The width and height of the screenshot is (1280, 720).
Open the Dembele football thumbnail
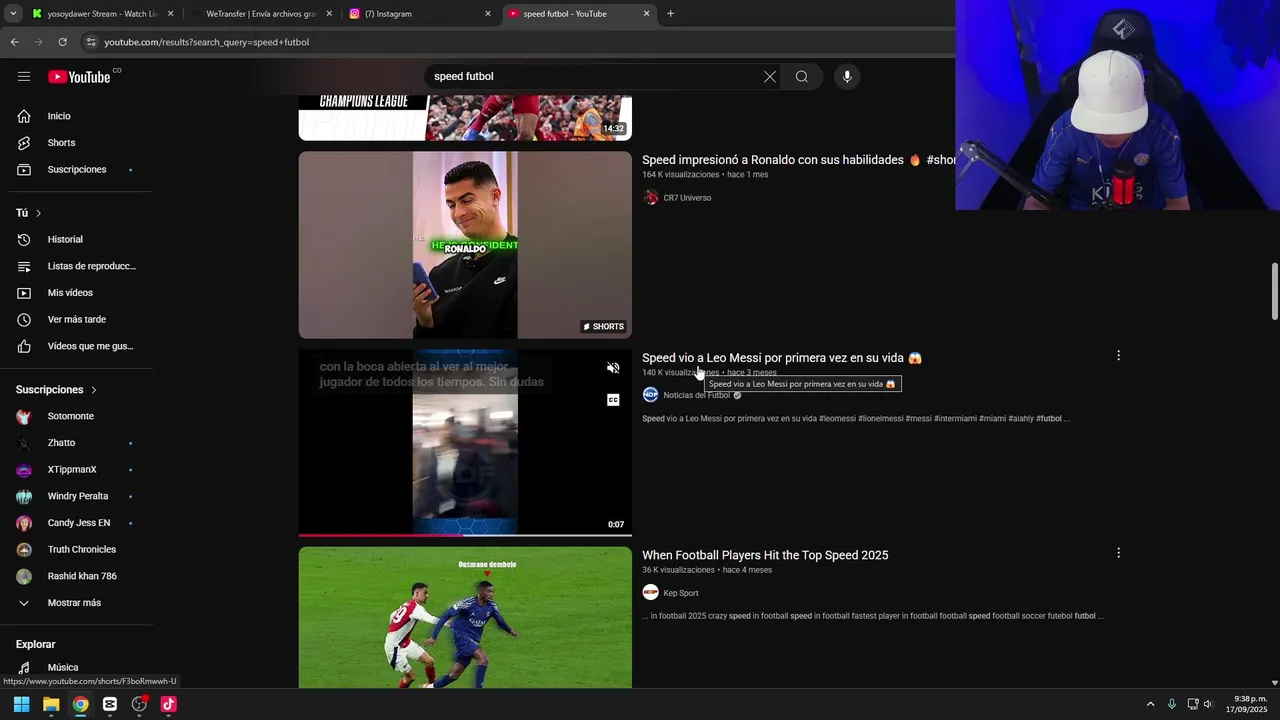[x=465, y=617]
